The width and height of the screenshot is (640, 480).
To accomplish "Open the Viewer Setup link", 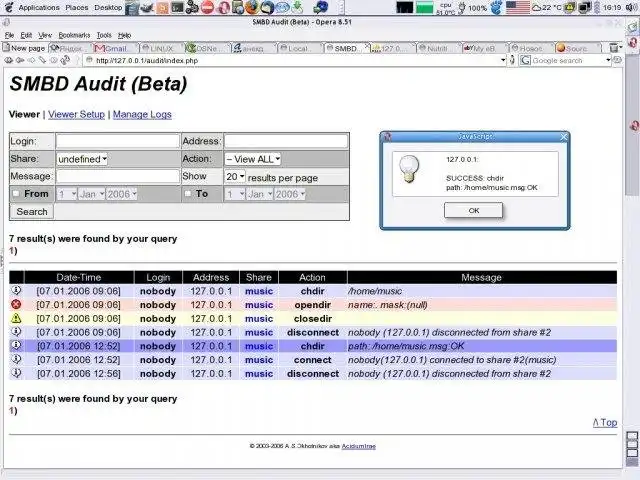I will [x=76, y=114].
